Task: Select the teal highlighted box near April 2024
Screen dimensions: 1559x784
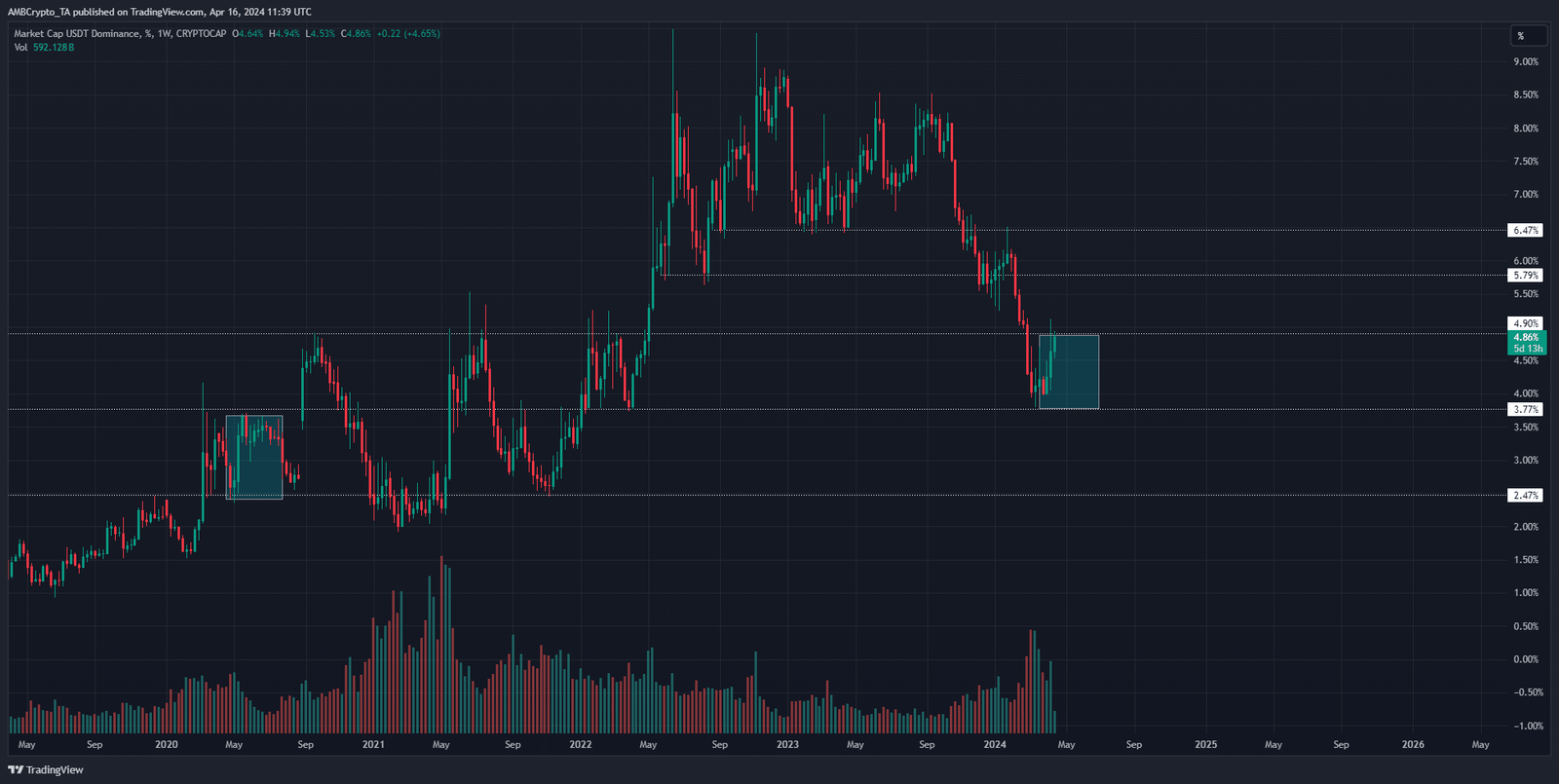Action: (x=1069, y=372)
